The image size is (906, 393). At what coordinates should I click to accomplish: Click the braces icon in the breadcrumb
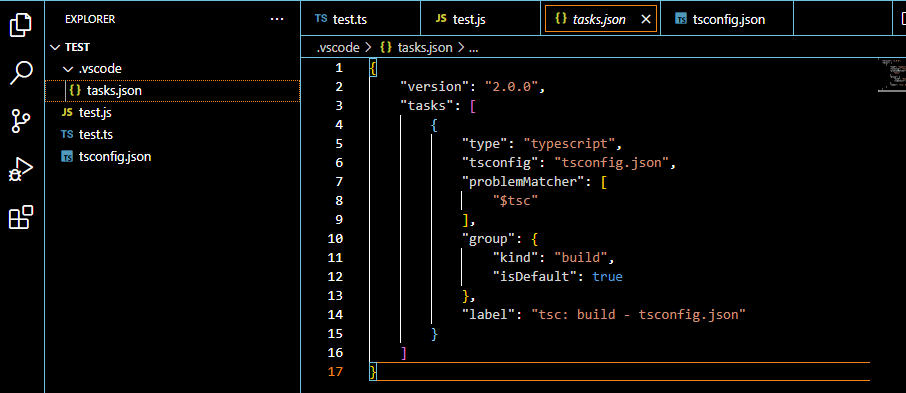tap(386, 48)
